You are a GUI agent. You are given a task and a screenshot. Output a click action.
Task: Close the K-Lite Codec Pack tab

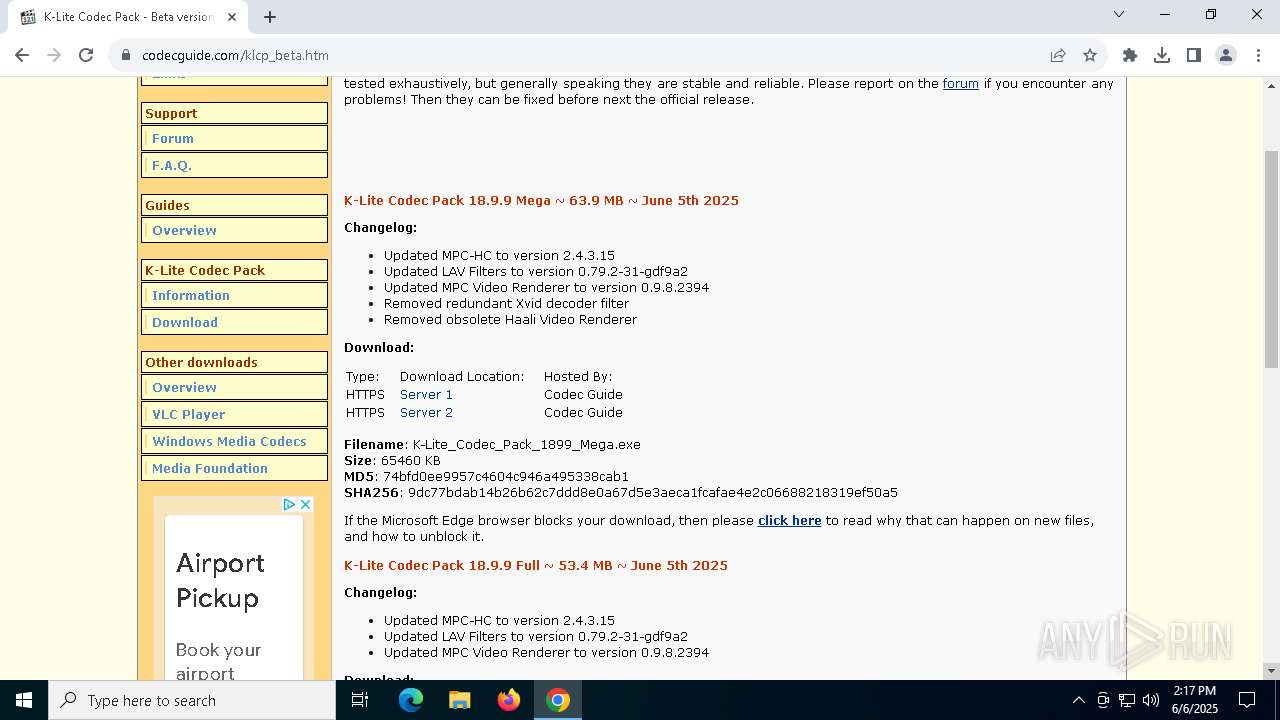[232, 16]
